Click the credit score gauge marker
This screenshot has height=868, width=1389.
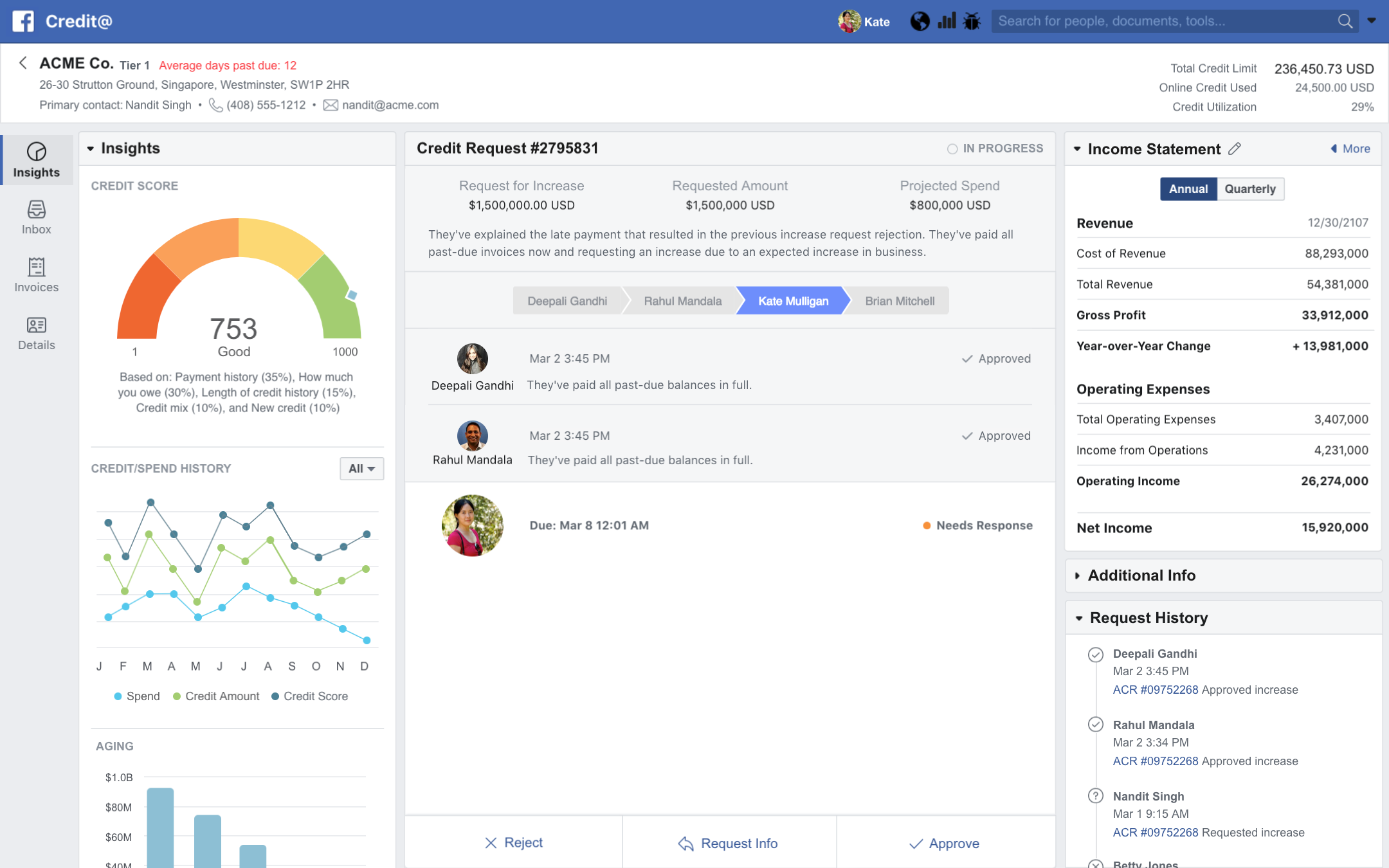tap(352, 295)
